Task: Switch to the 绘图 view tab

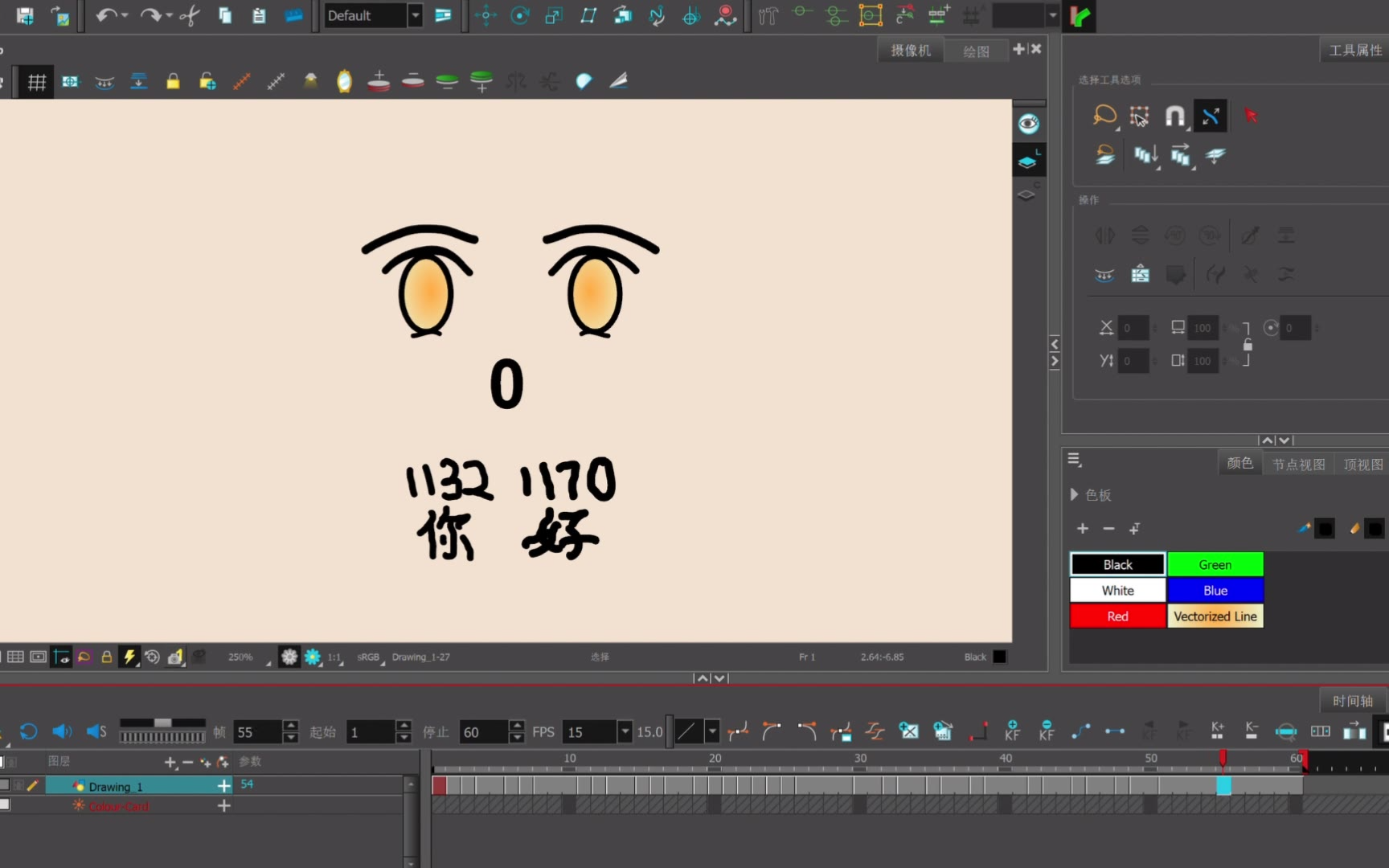Action: [x=976, y=51]
